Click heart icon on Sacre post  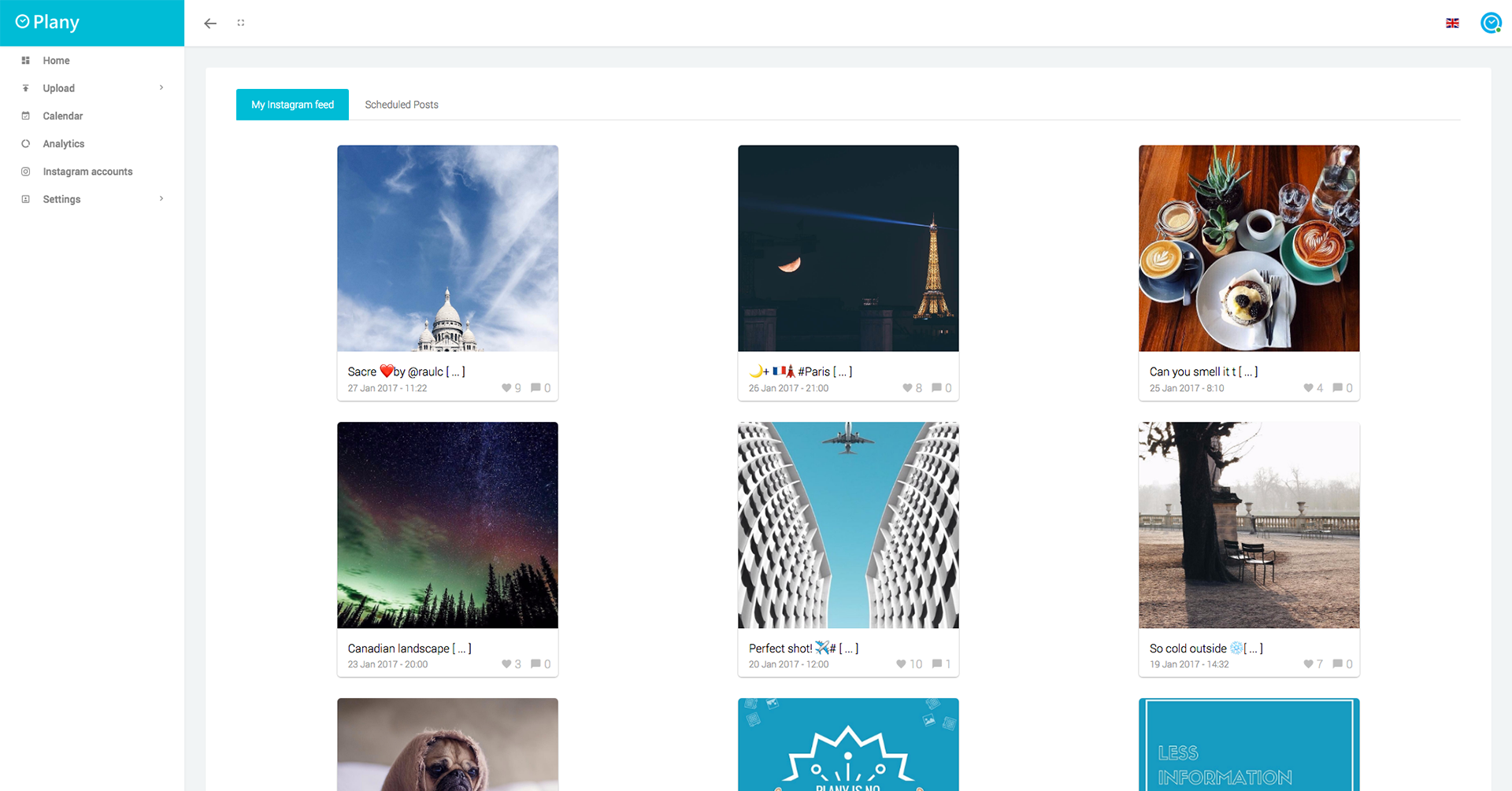tap(506, 388)
